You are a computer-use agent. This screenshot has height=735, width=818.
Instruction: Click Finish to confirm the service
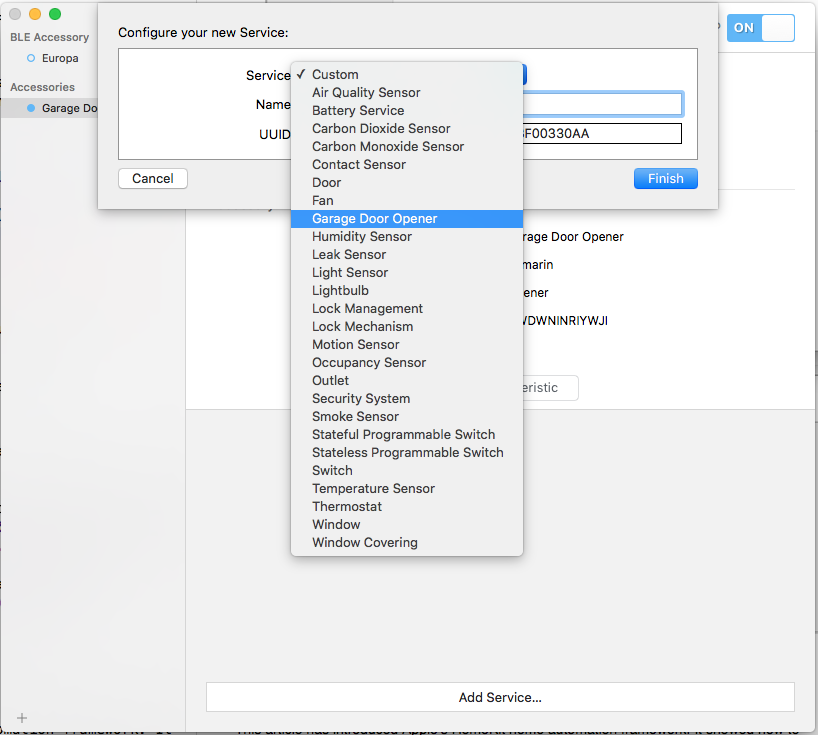[665, 178]
